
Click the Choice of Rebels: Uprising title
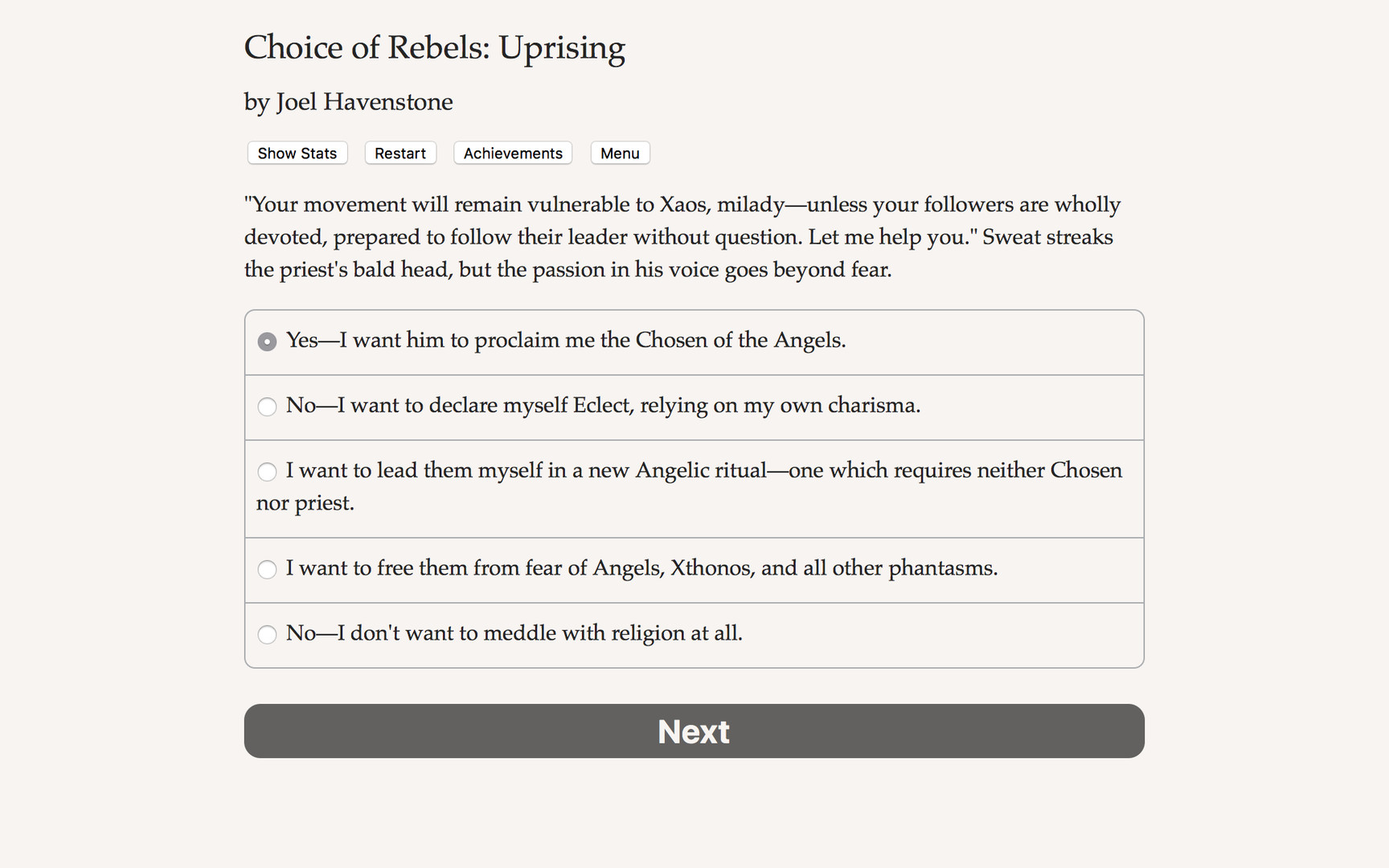435,48
